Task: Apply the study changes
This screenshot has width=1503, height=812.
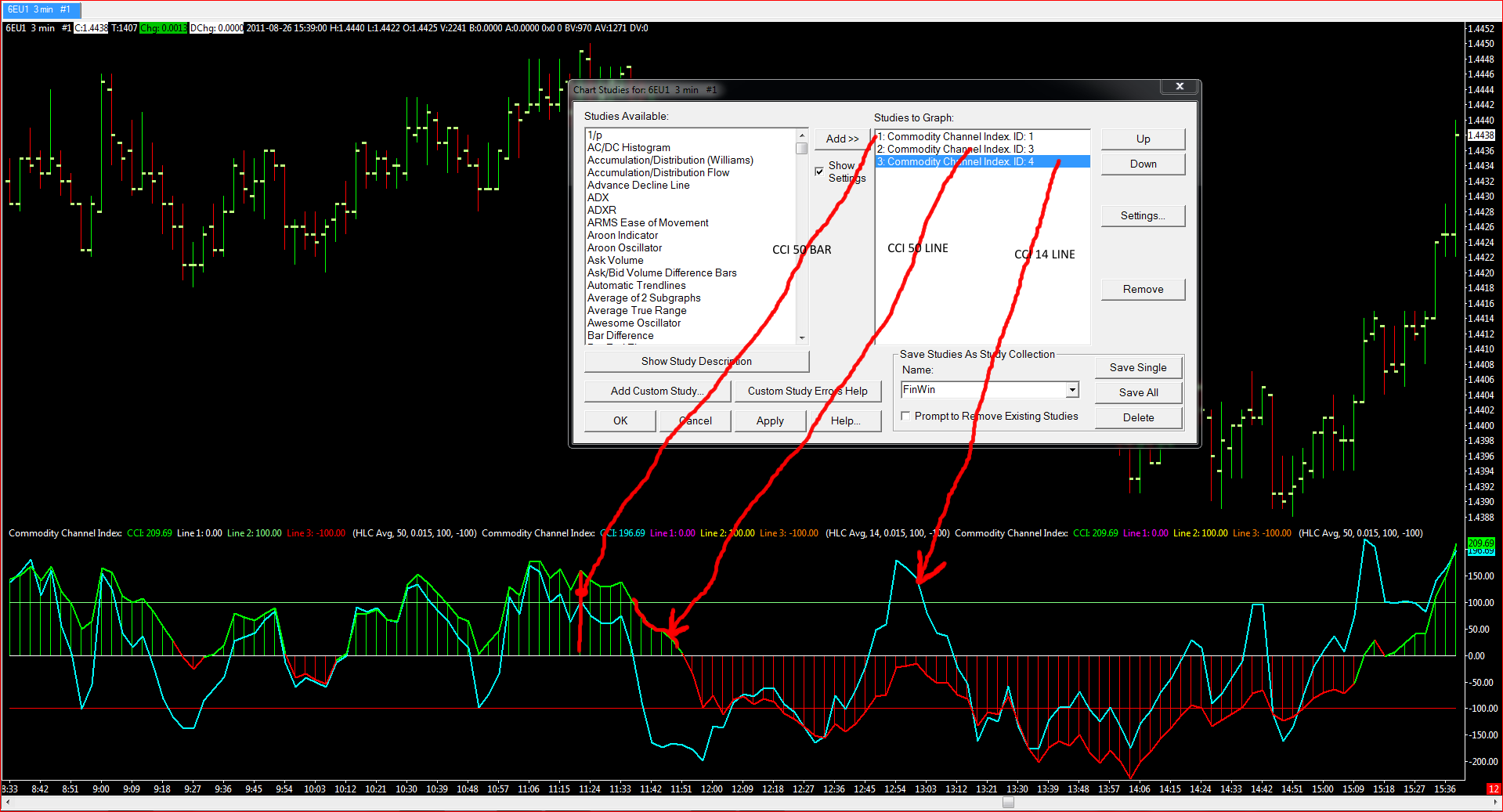Action: click(x=770, y=420)
